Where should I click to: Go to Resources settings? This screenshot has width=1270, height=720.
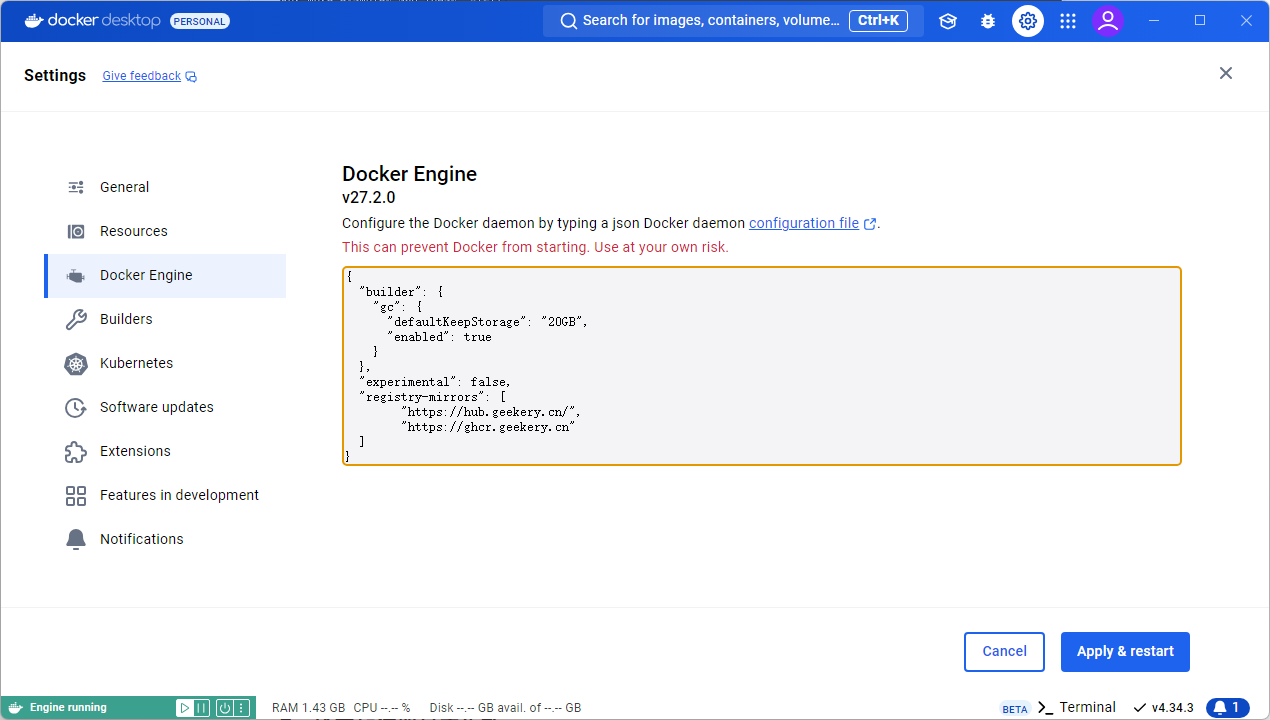click(133, 231)
